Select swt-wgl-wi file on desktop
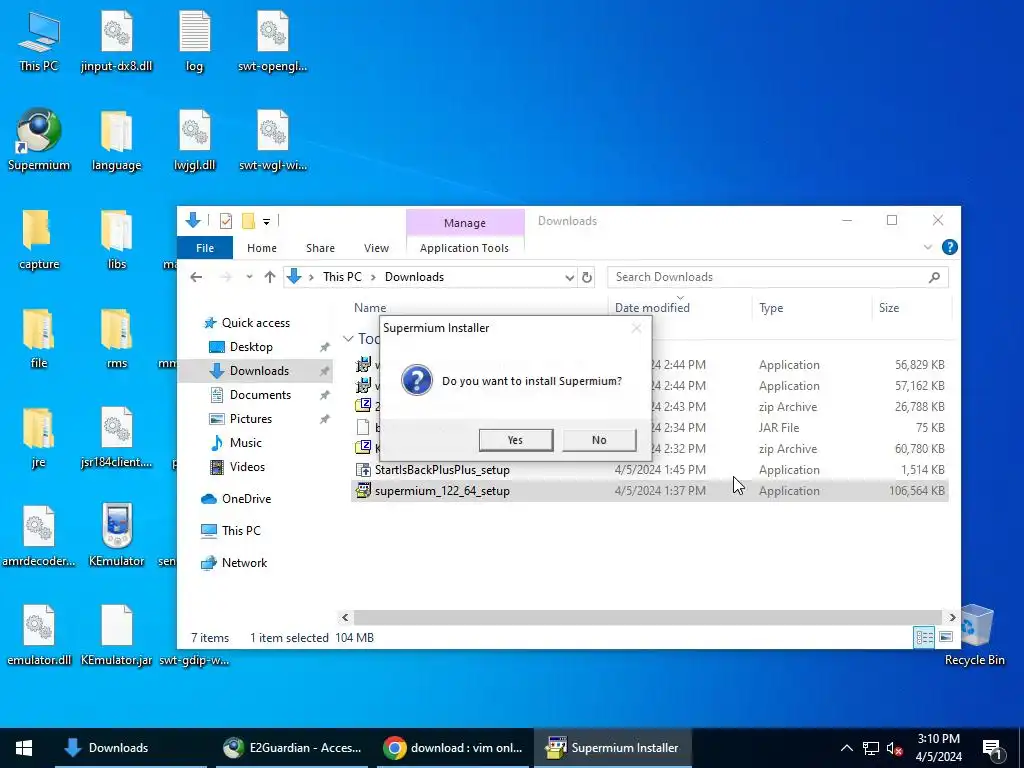1024x768 pixels. [x=273, y=140]
